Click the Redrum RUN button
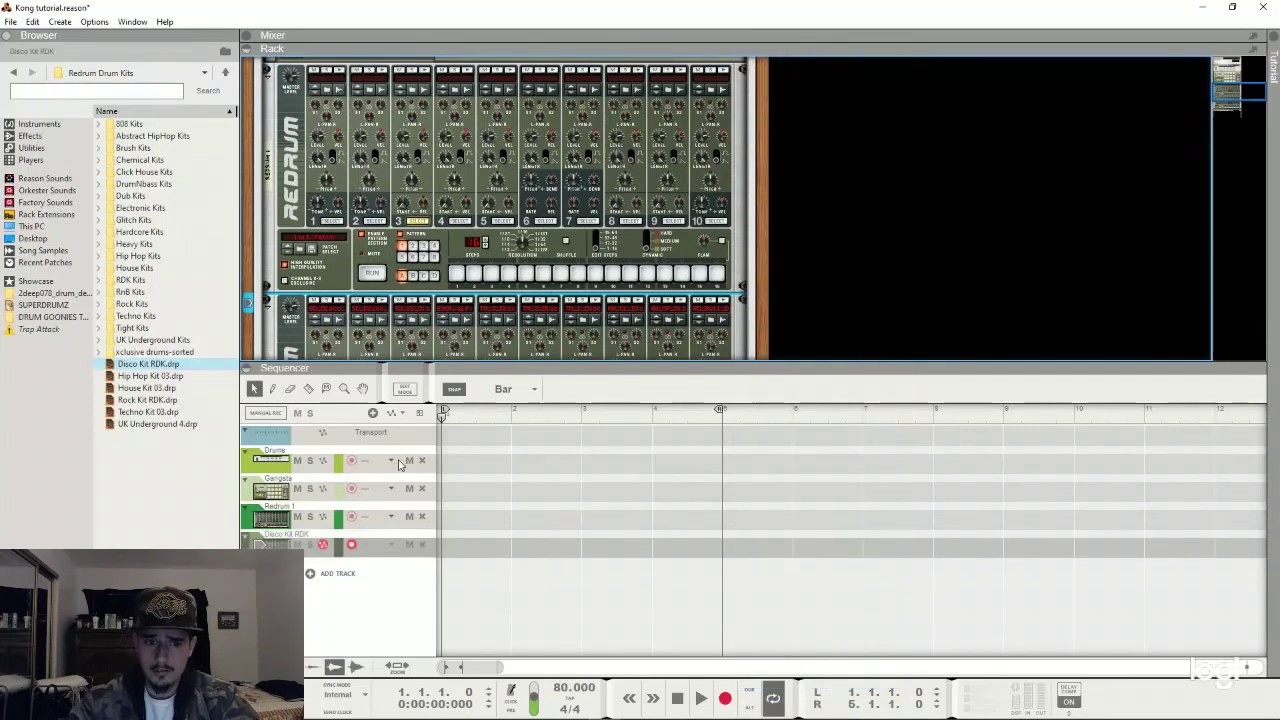The height and width of the screenshot is (720, 1280). click(372, 273)
